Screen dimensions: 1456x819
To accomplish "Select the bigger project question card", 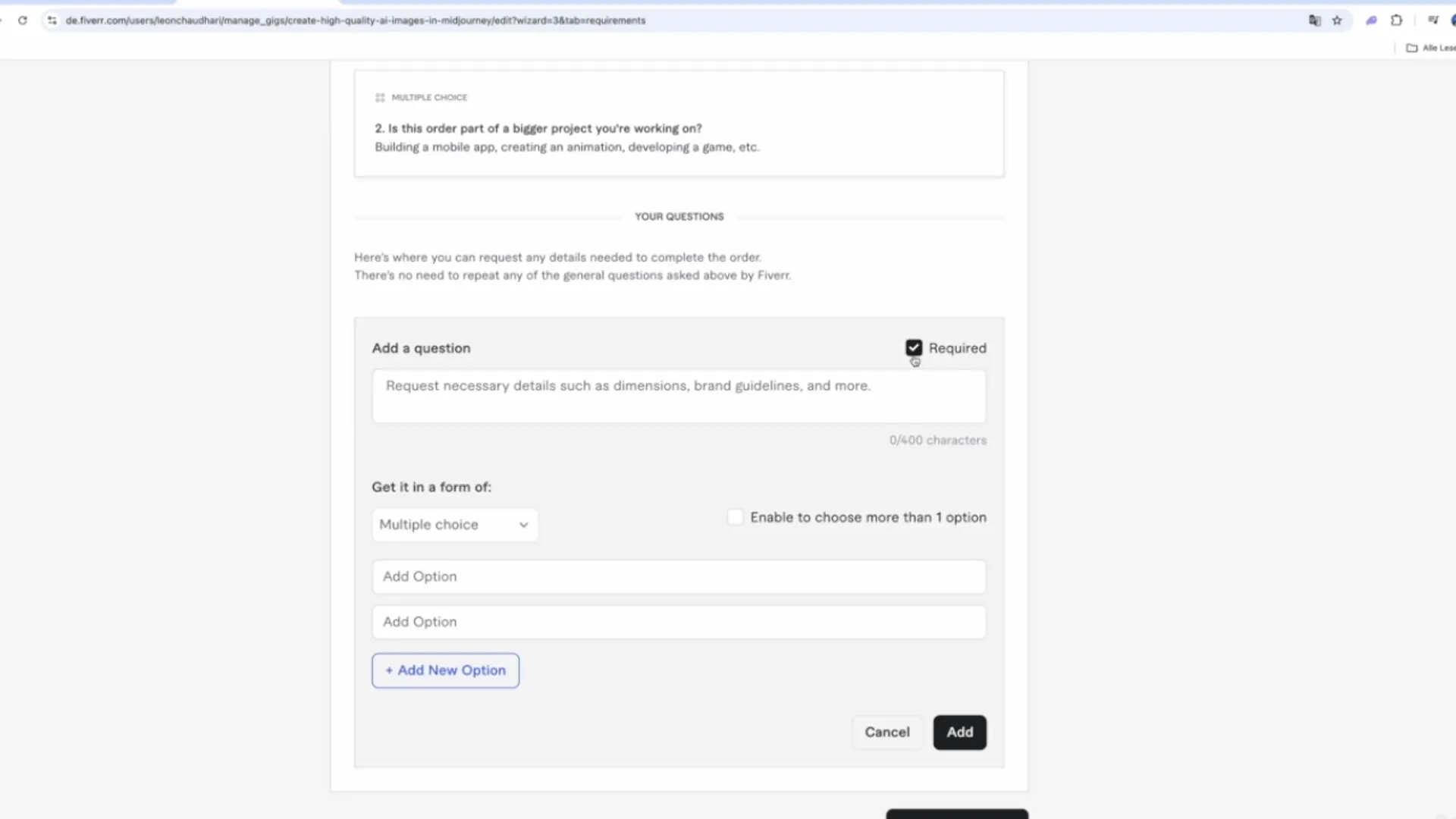I will 679,125.
